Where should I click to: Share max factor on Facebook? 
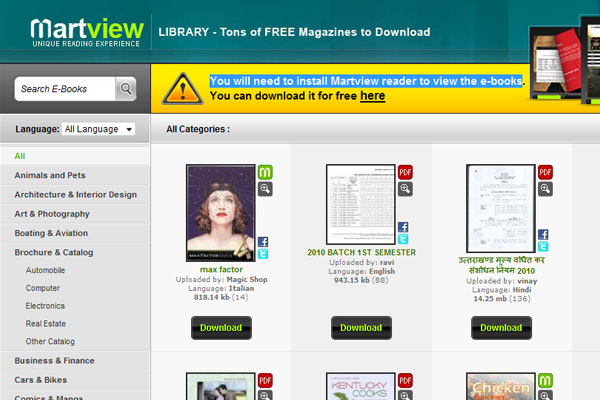[263, 242]
